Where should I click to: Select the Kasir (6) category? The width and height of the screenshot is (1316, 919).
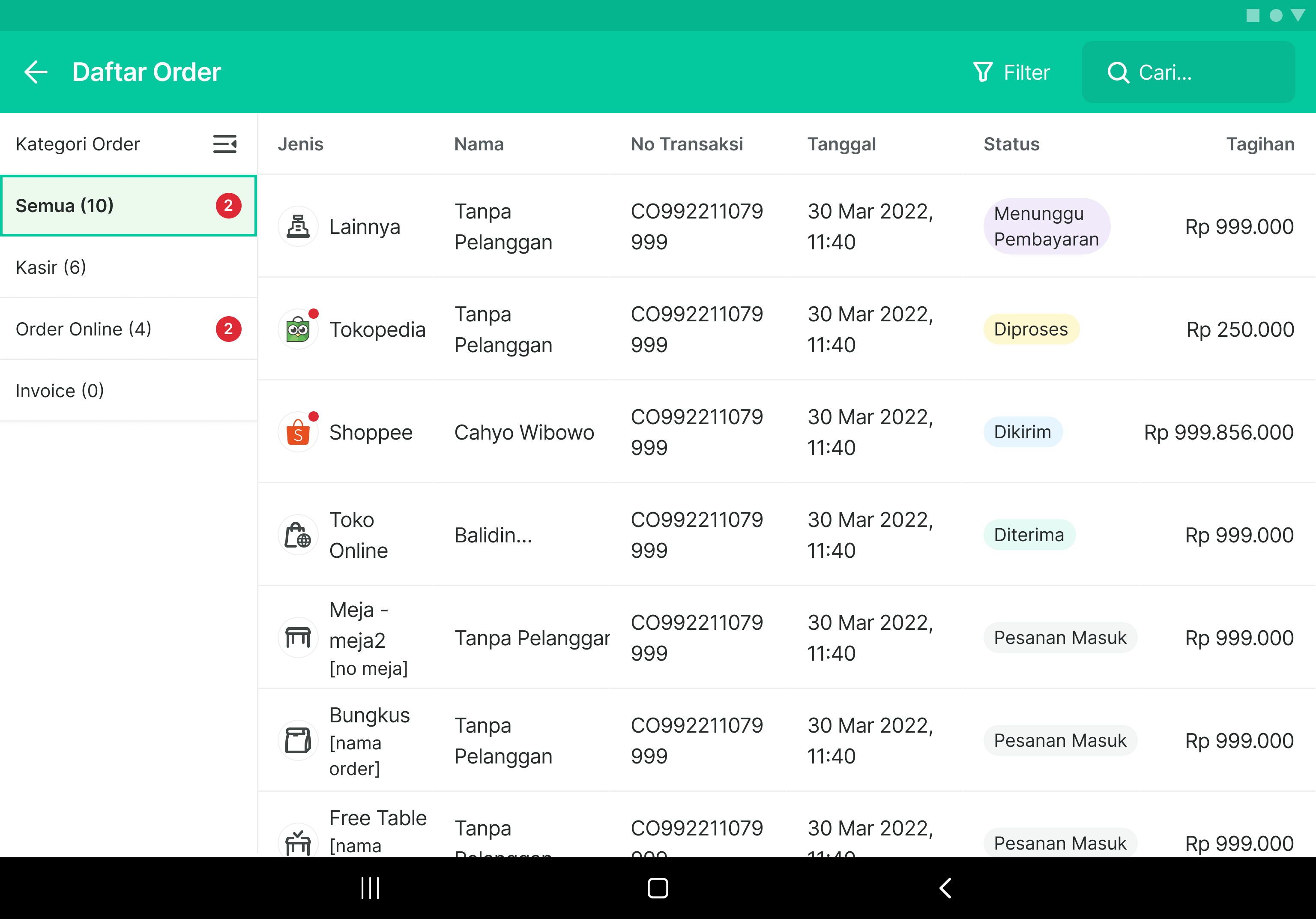click(x=129, y=267)
